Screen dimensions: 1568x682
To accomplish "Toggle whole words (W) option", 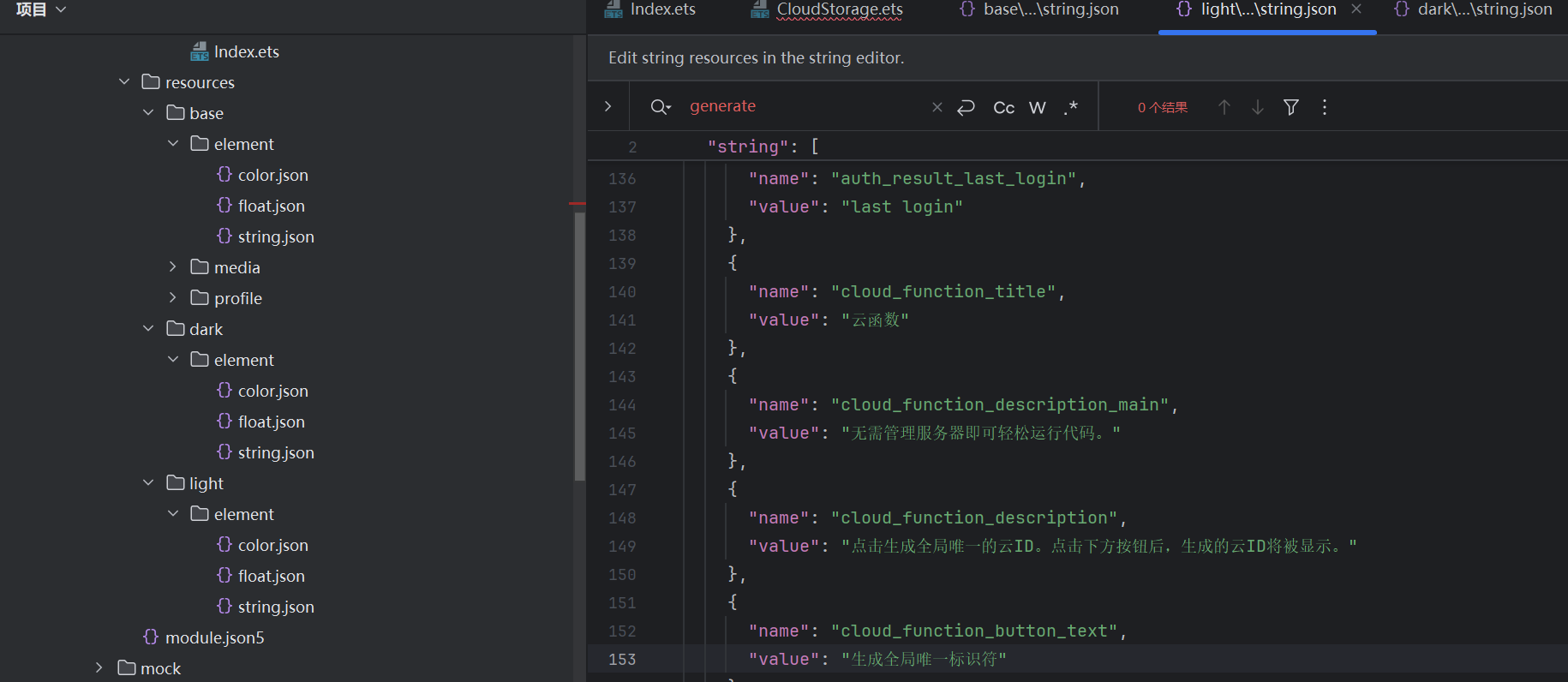I will coord(1037,107).
